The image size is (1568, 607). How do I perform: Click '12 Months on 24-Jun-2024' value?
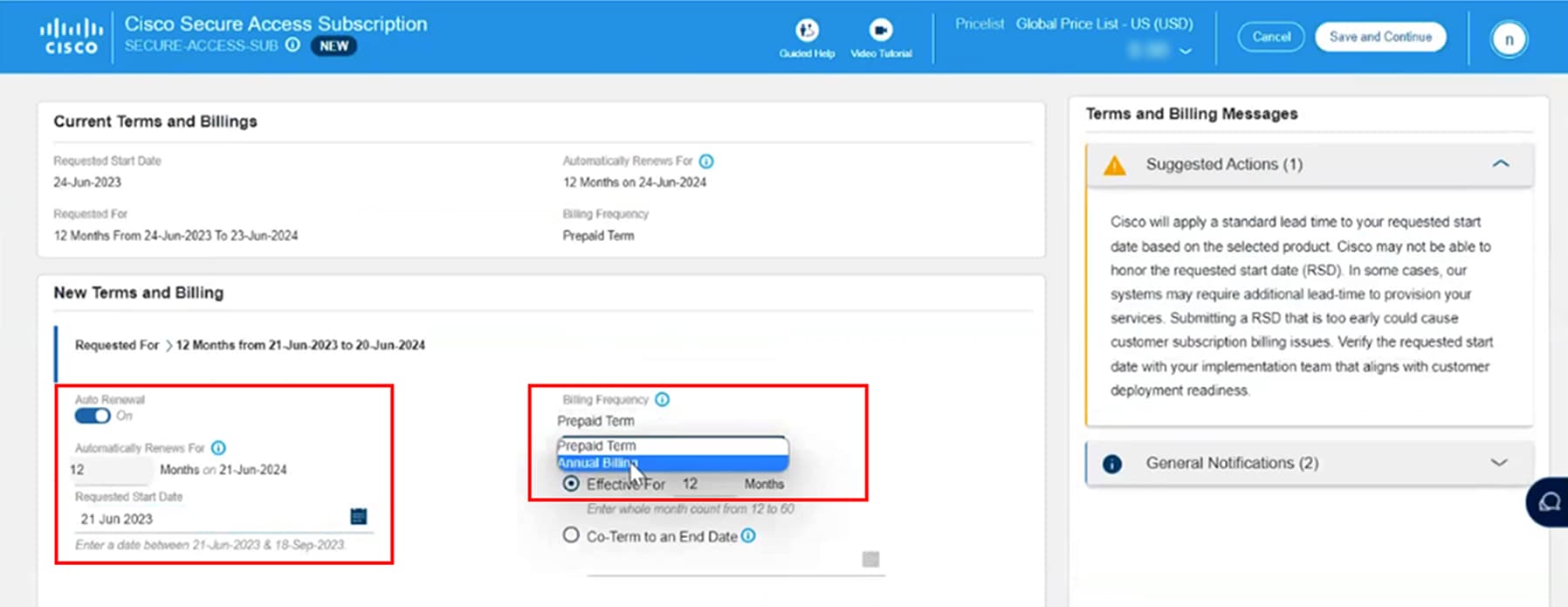(x=635, y=183)
